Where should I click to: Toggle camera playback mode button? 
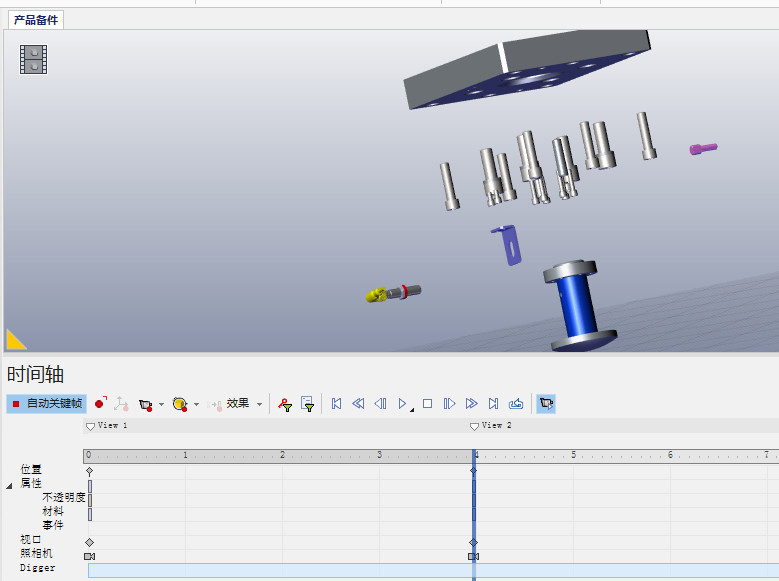(546, 404)
